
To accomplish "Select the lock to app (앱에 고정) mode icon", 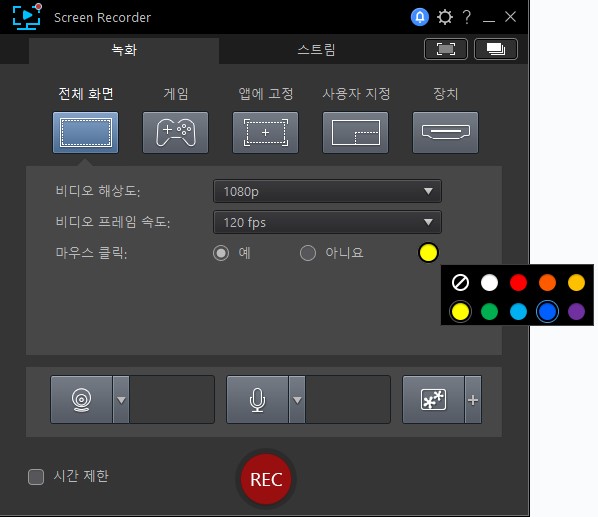I will click(x=265, y=132).
